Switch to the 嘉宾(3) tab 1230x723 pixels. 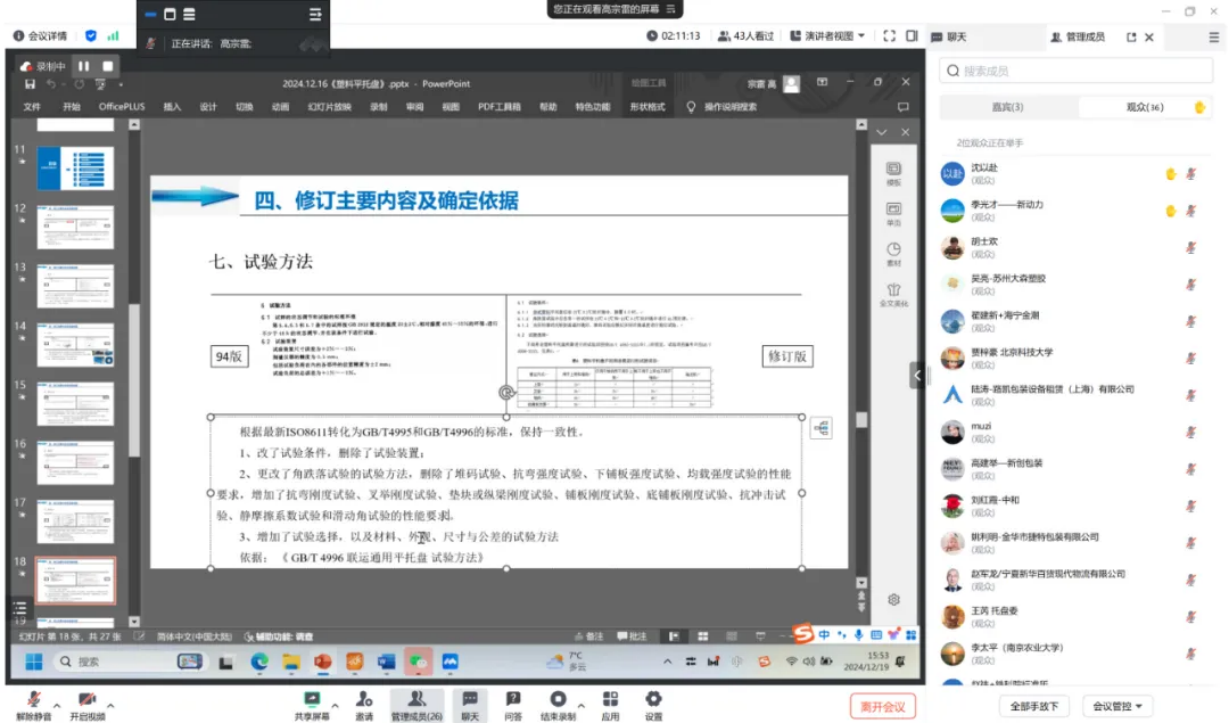pyautogui.click(x=1007, y=107)
